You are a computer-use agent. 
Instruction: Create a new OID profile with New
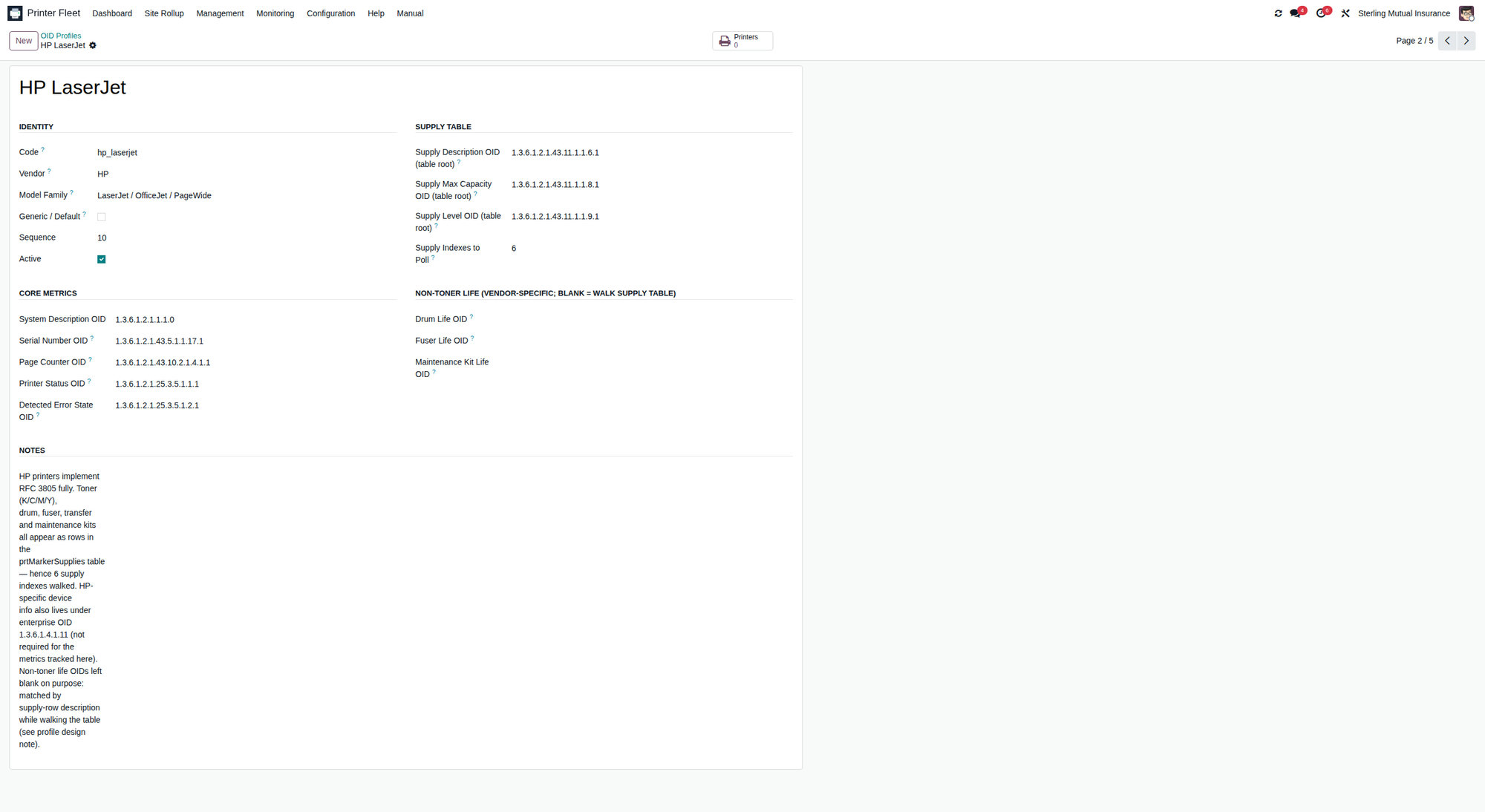24,41
